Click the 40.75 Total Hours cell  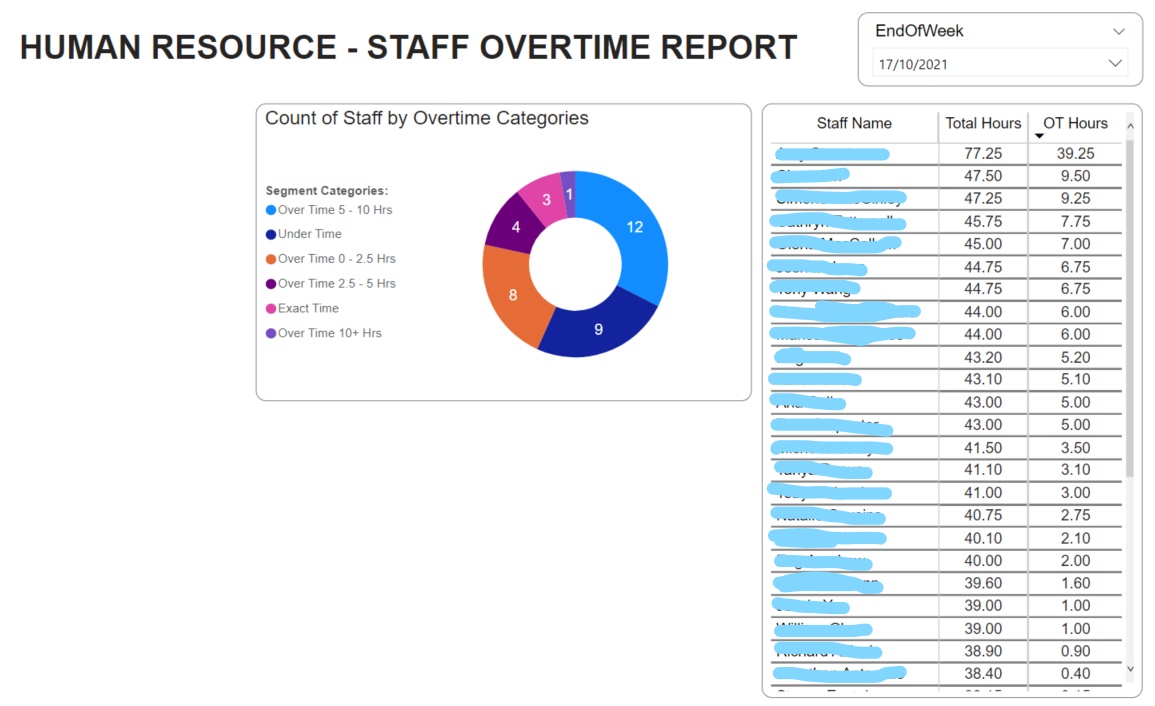click(983, 515)
